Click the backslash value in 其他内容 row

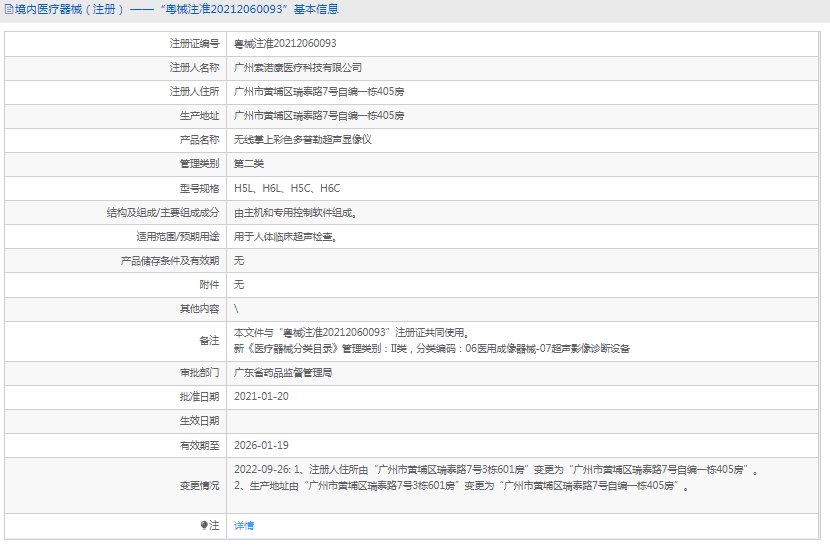236,308
